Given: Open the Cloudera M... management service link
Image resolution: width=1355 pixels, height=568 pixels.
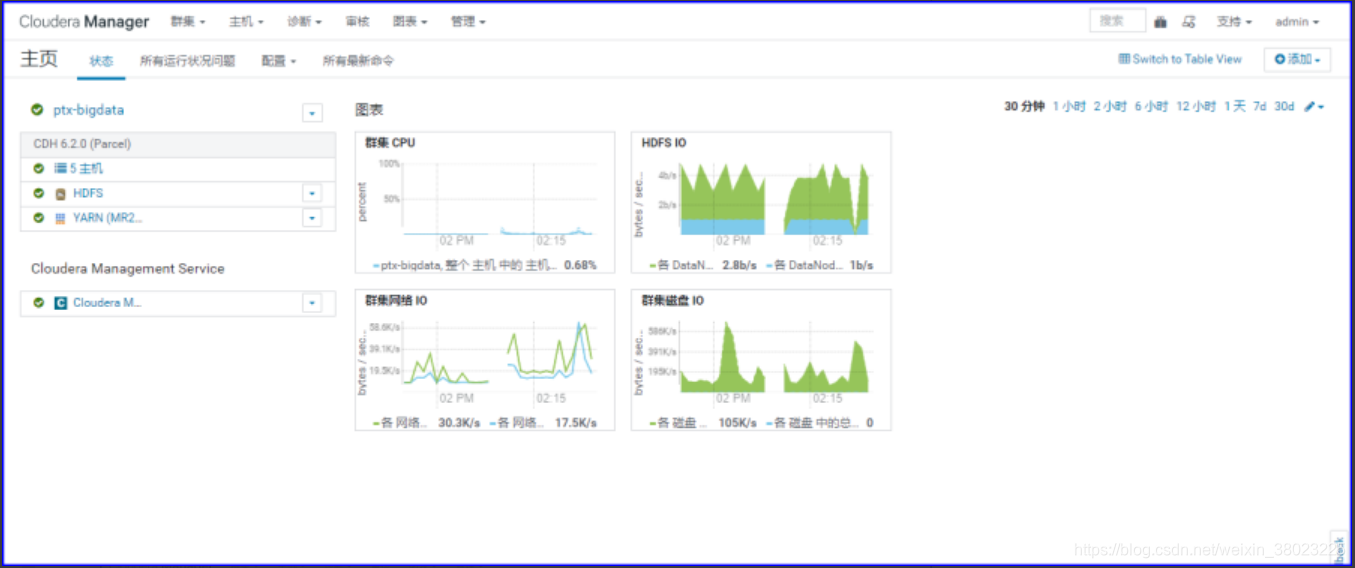Looking at the screenshot, I should tap(107, 303).
